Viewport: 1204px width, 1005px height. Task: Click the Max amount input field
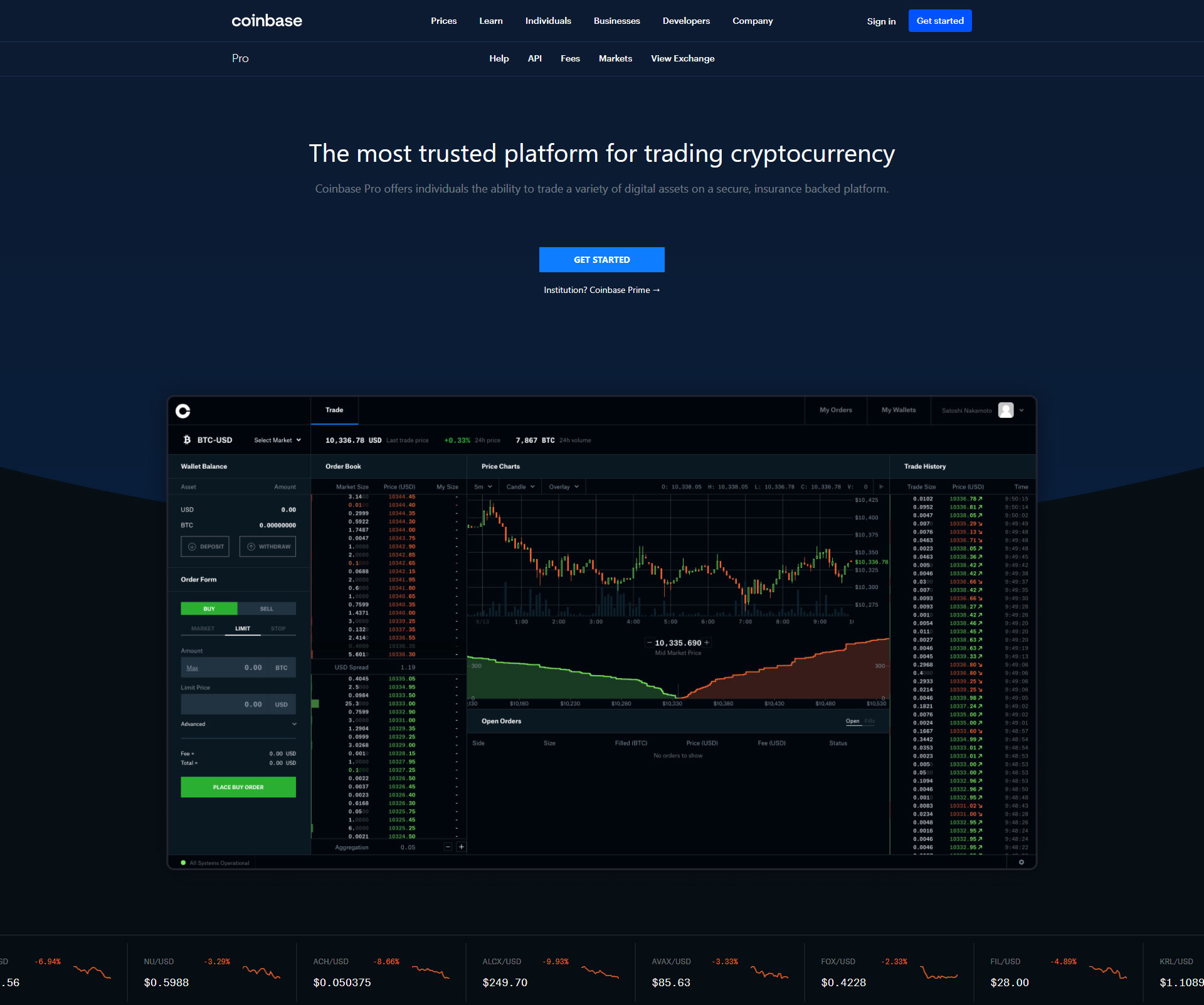click(238, 665)
